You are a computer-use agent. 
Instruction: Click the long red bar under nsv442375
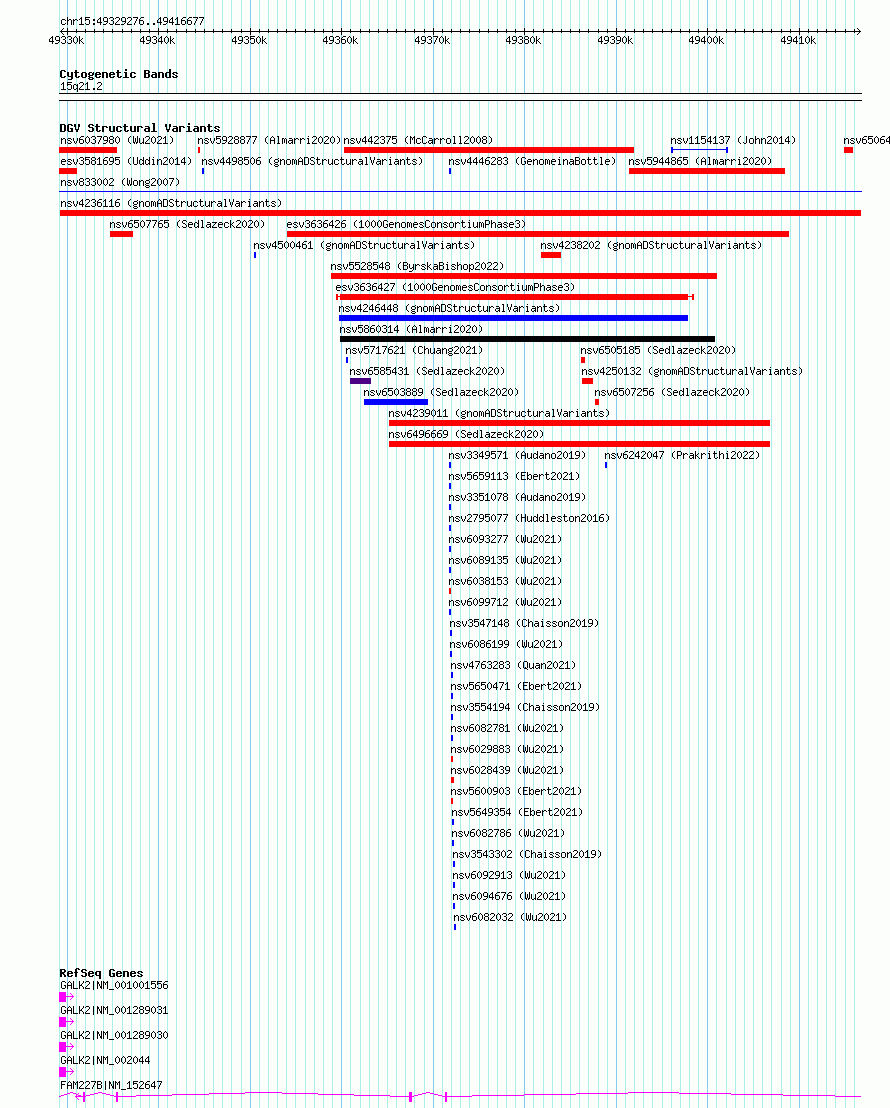pyautogui.click(x=489, y=150)
